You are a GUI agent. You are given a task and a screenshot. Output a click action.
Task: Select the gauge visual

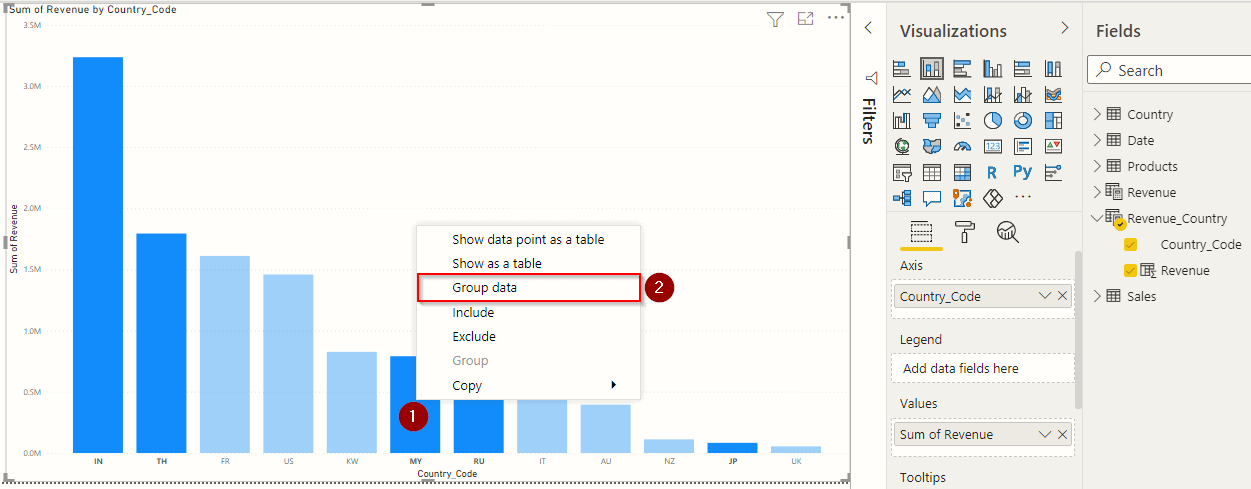(962, 146)
